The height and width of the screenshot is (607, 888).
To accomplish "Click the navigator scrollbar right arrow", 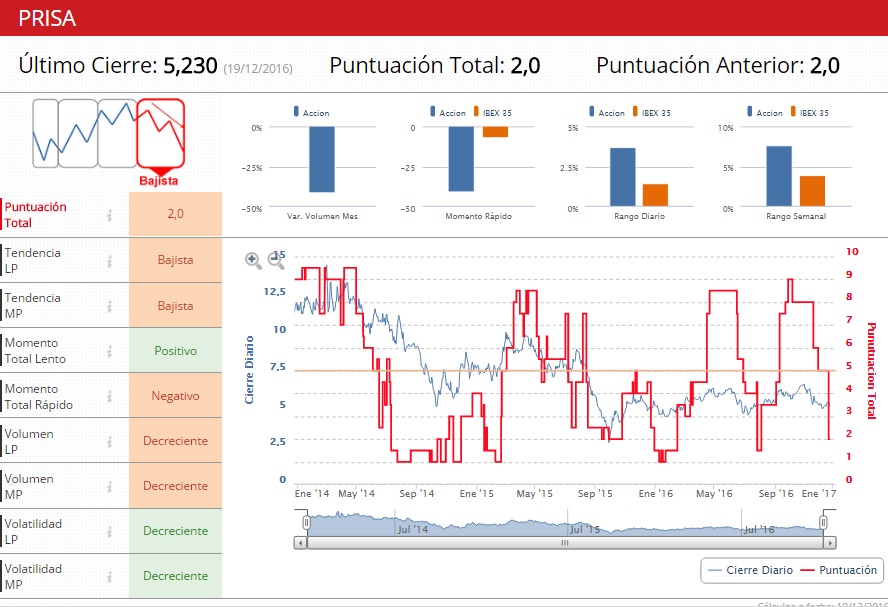I will pos(830,542).
